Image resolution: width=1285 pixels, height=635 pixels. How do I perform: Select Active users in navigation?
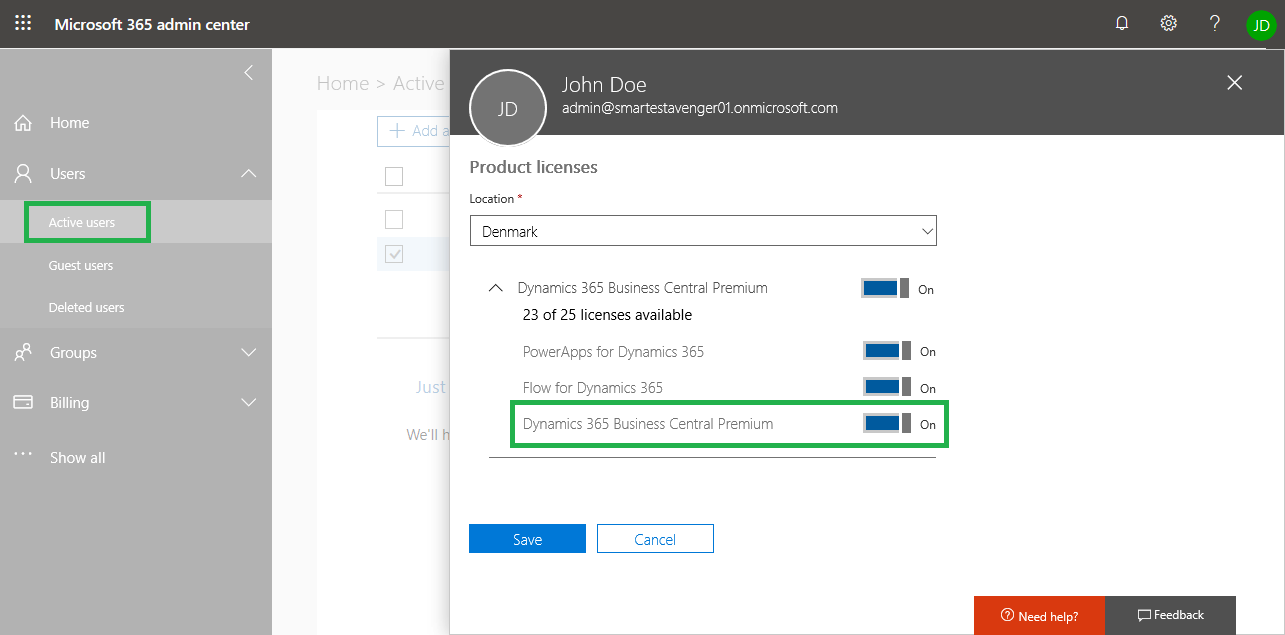click(82, 222)
